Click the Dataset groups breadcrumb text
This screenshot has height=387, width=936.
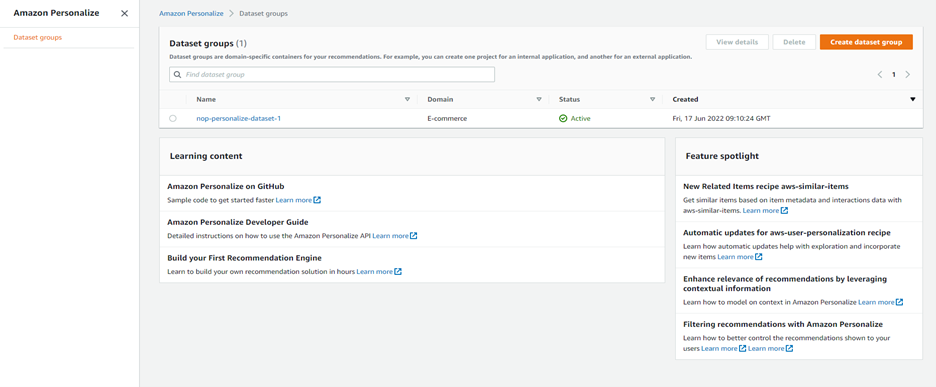(x=263, y=13)
